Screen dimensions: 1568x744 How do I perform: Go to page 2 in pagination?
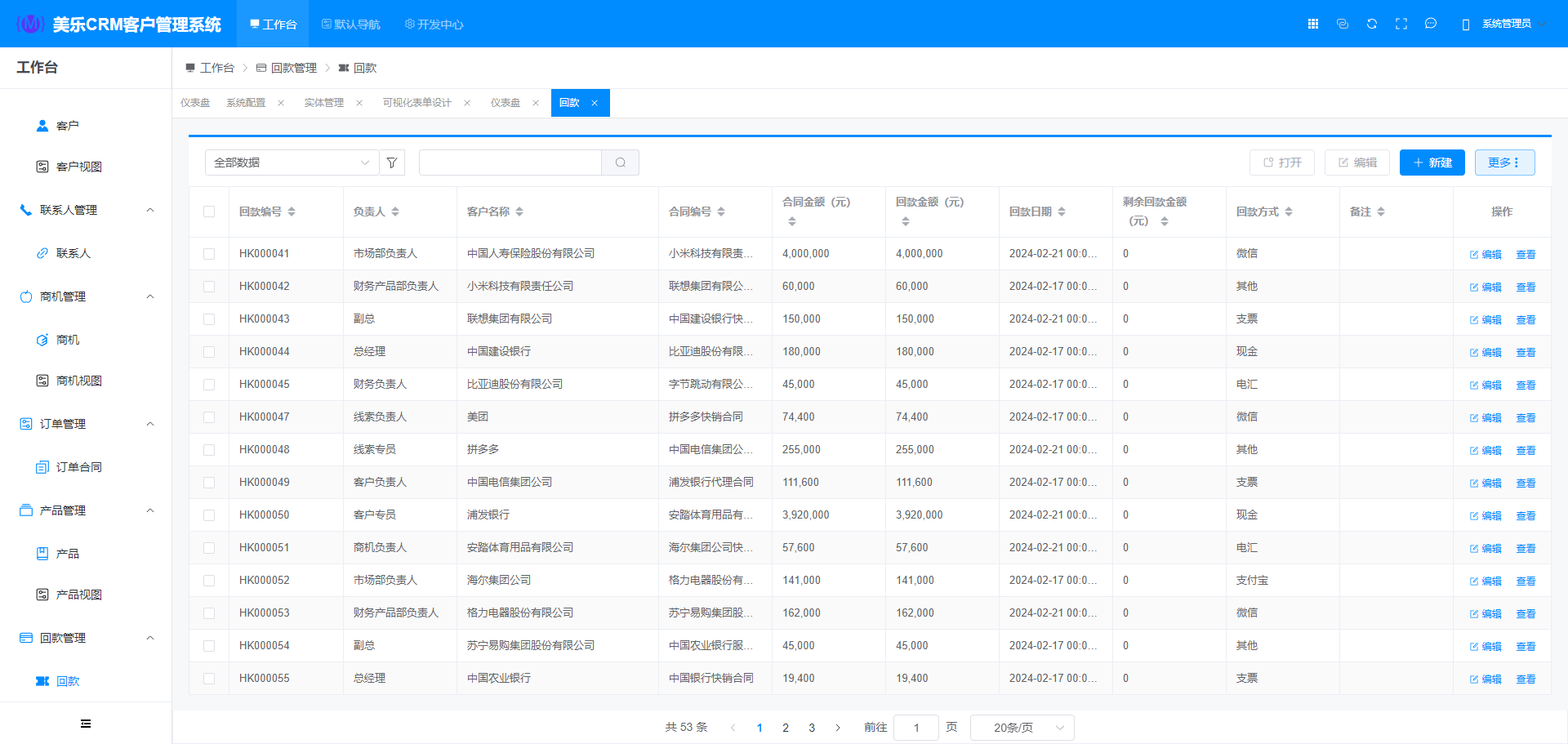tap(786, 728)
